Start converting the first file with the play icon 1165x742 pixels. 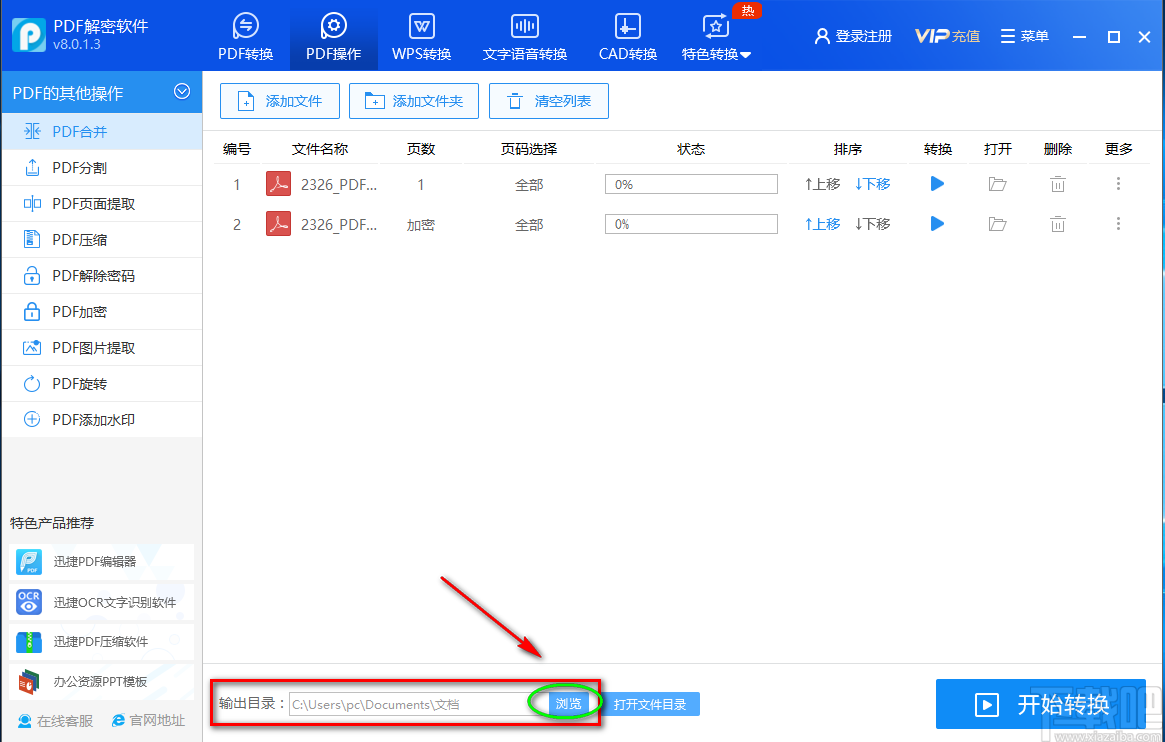[x=937, y=183]
